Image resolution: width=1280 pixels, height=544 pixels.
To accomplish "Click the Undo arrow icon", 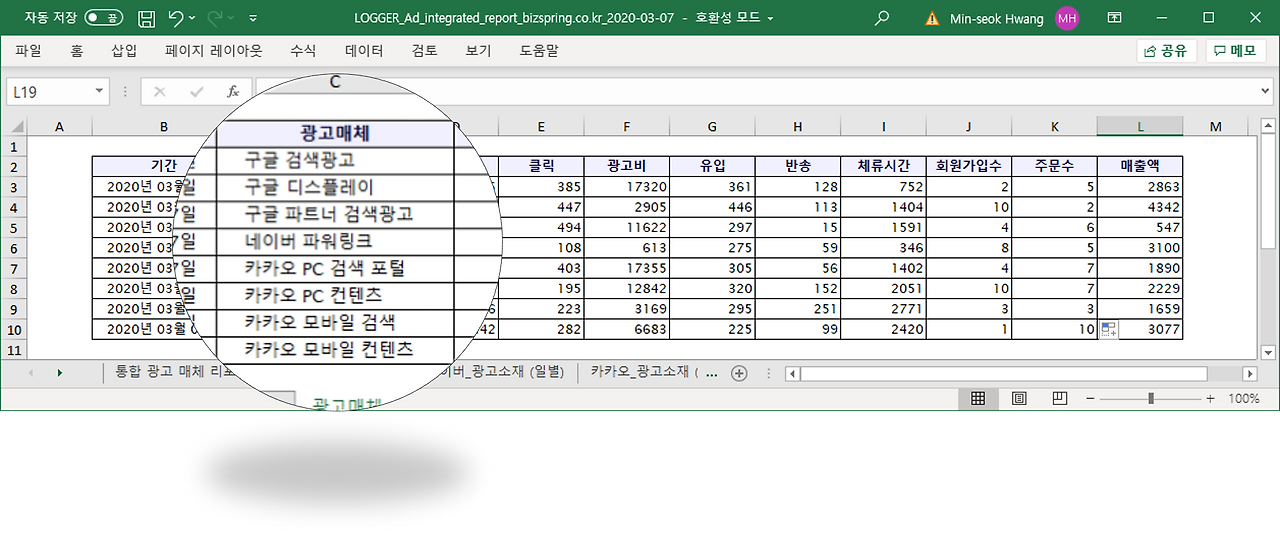I will pos(176,18).
